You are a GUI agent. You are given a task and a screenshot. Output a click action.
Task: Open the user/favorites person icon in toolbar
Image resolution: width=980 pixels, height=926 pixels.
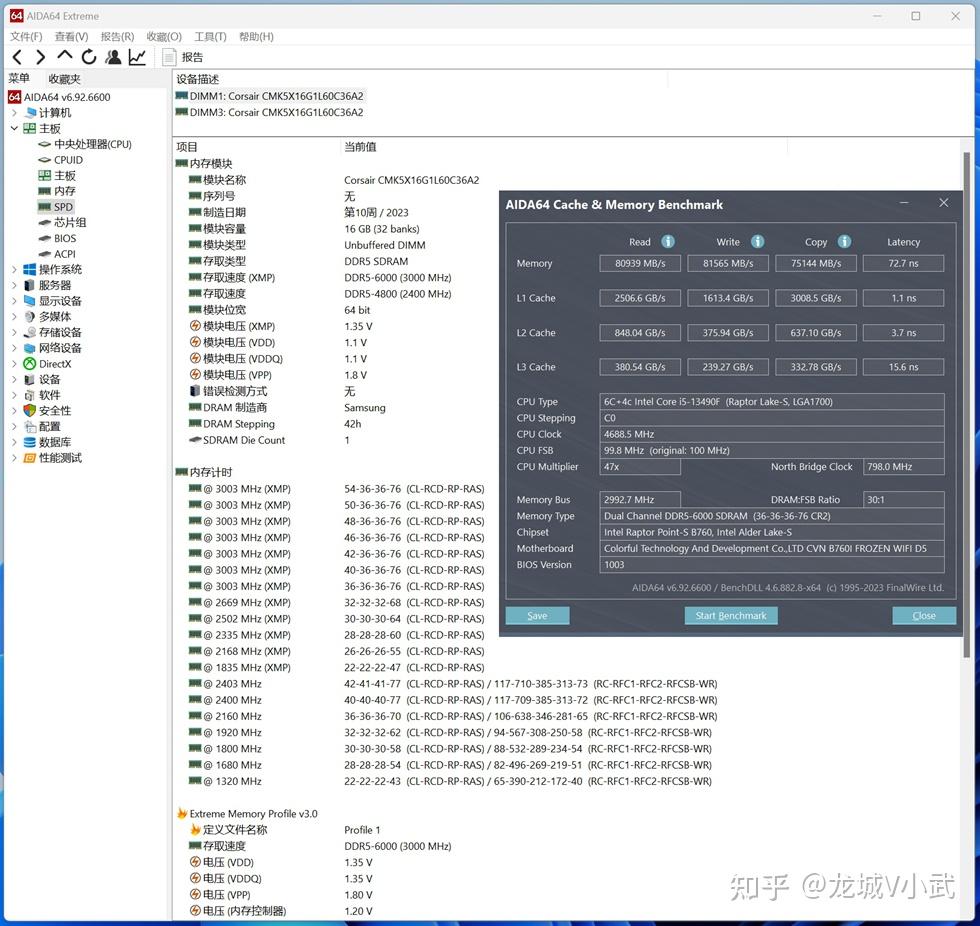tap(113, 57)
